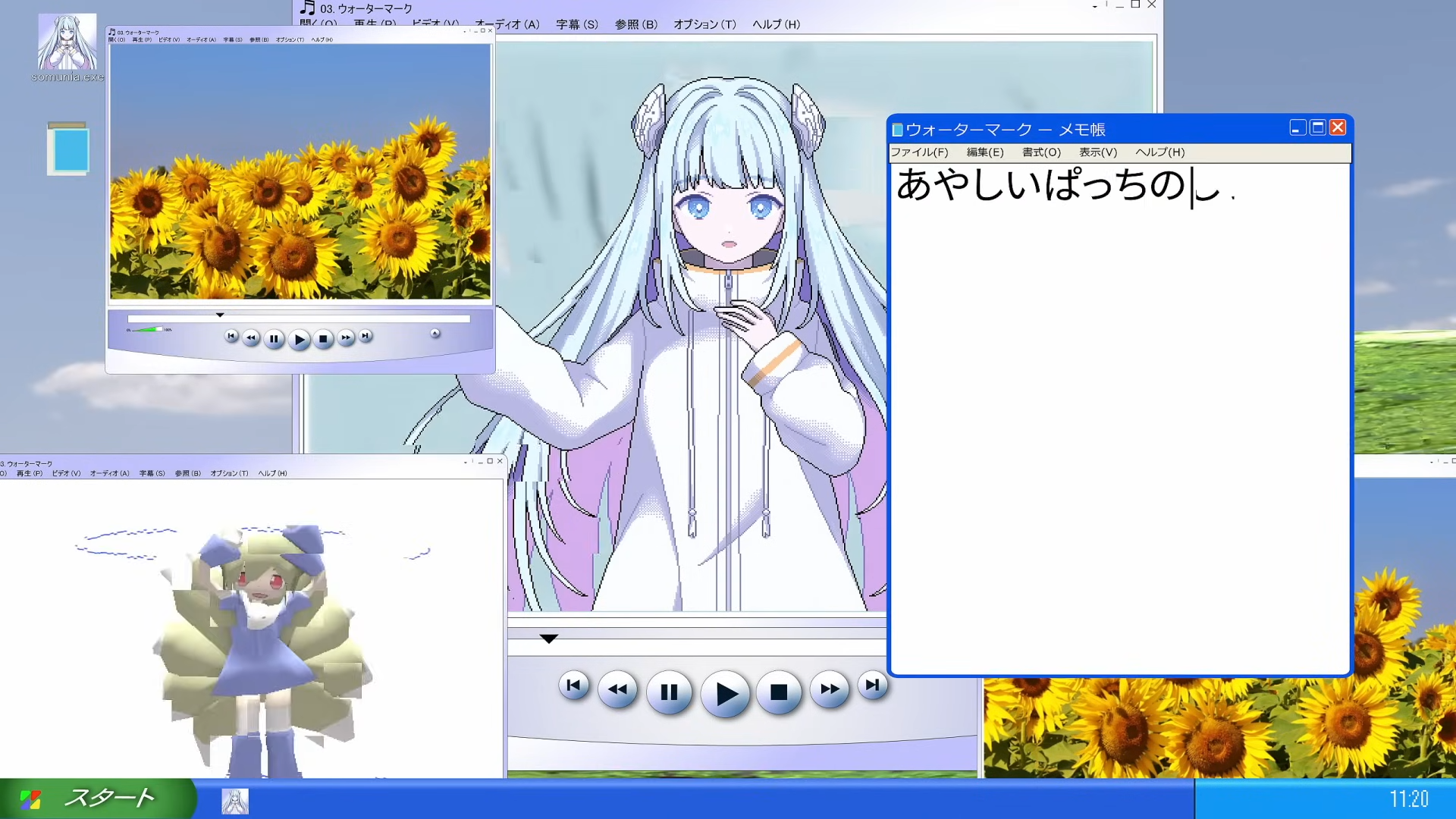Open 再生(P) menu in small sunflower player

point(142,39)
